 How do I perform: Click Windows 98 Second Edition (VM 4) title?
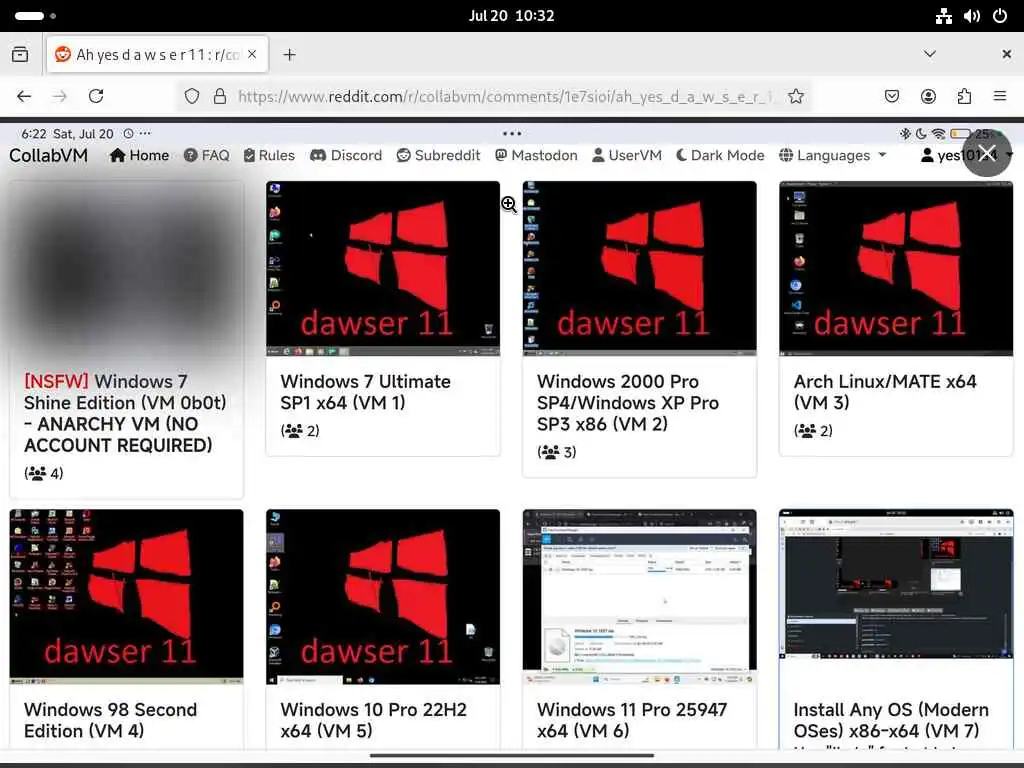[x=110, y=720]
